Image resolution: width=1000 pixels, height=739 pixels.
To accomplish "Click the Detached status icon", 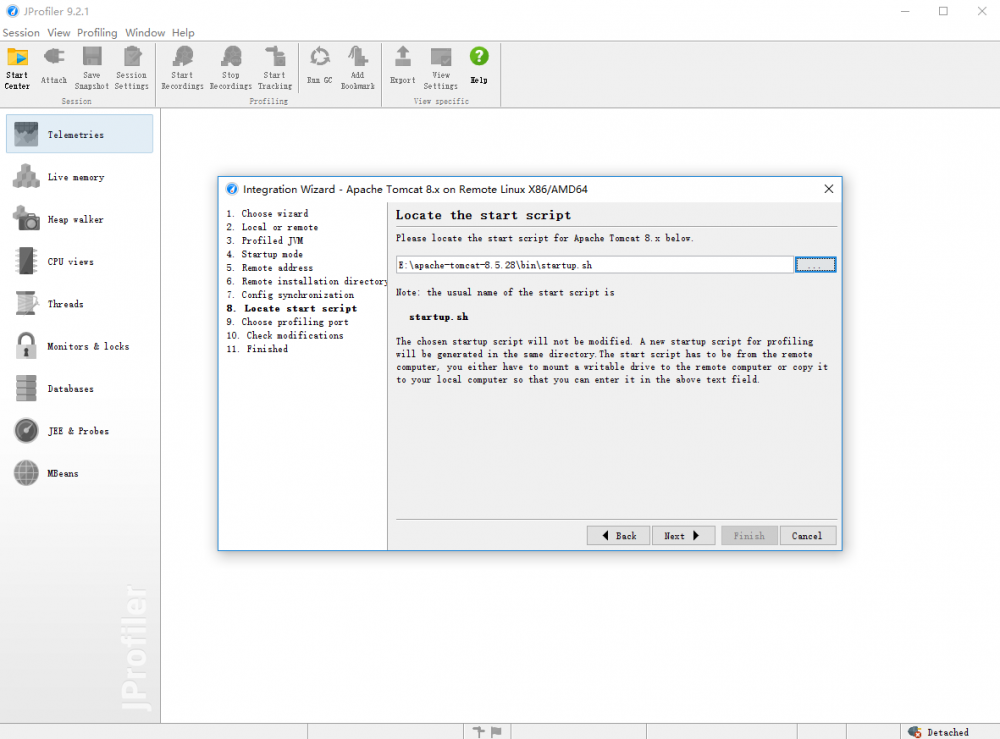I will click(x=915, y=732).
